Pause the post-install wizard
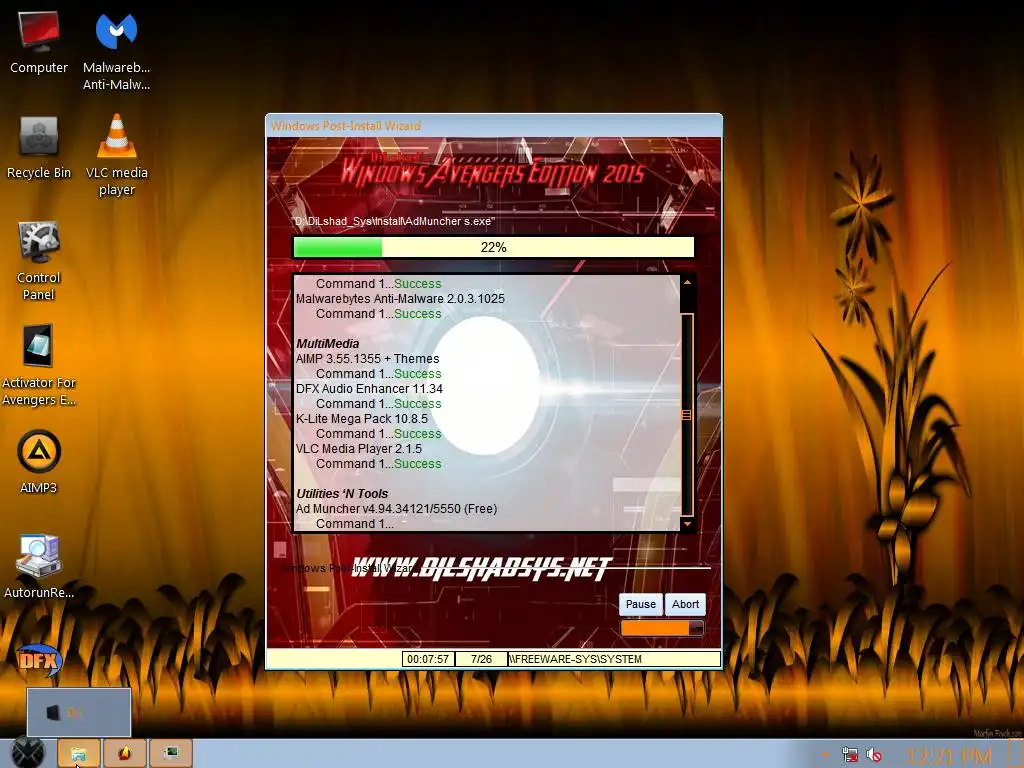 (x=641, y=604)
